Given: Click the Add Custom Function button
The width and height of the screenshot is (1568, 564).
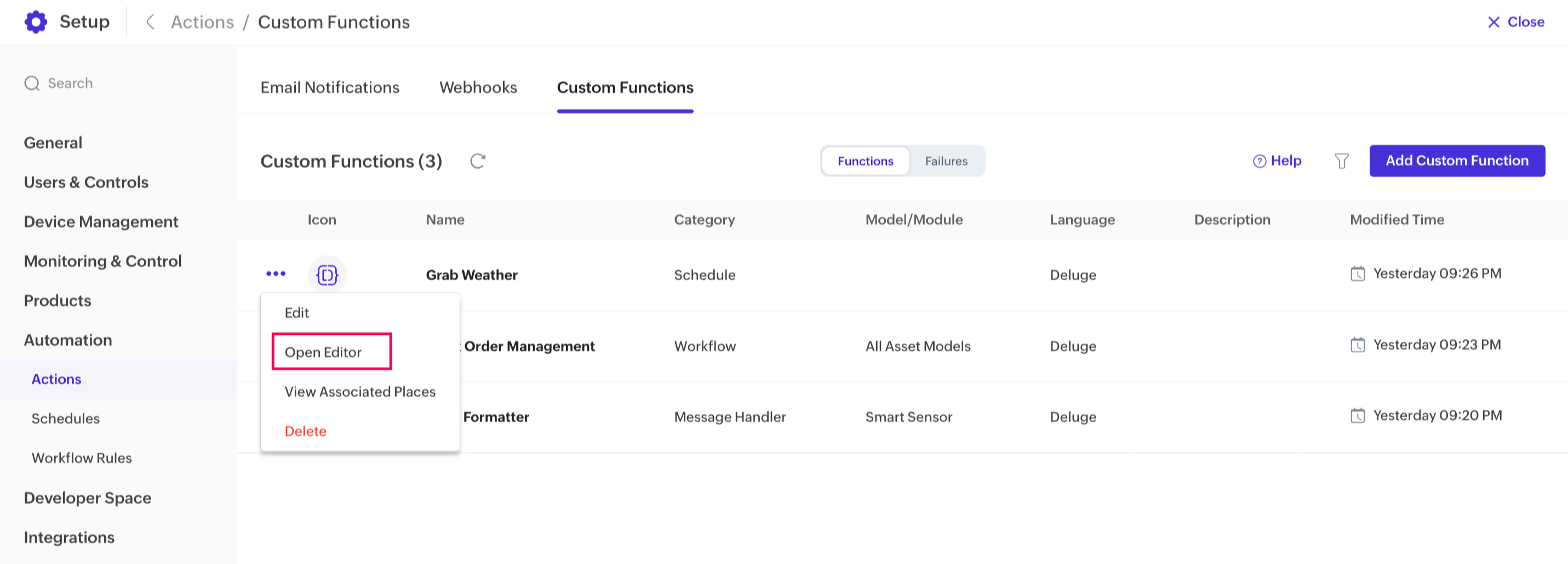Looking at the screenshot, I should pyautogui.click(x=1457, y=161).
